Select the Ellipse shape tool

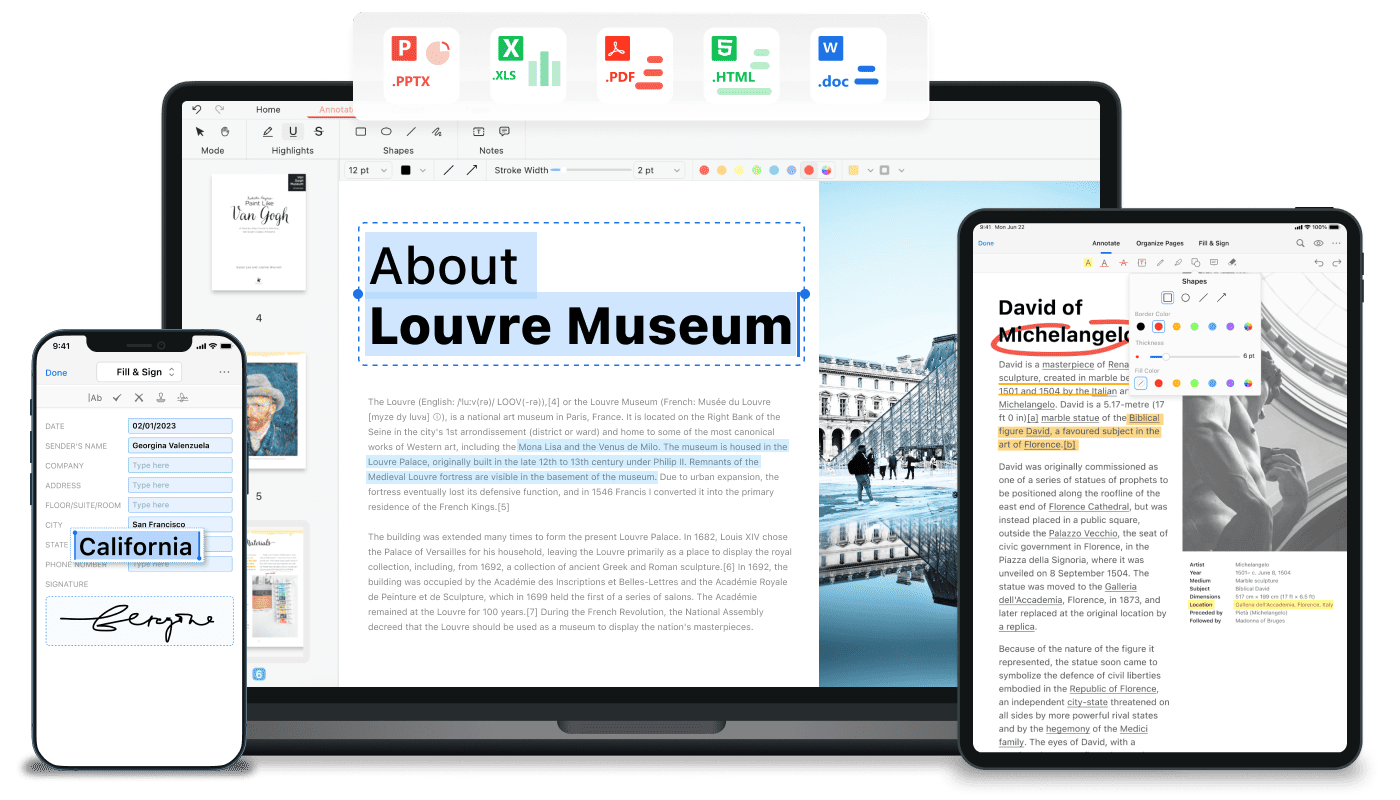point(386,131)
